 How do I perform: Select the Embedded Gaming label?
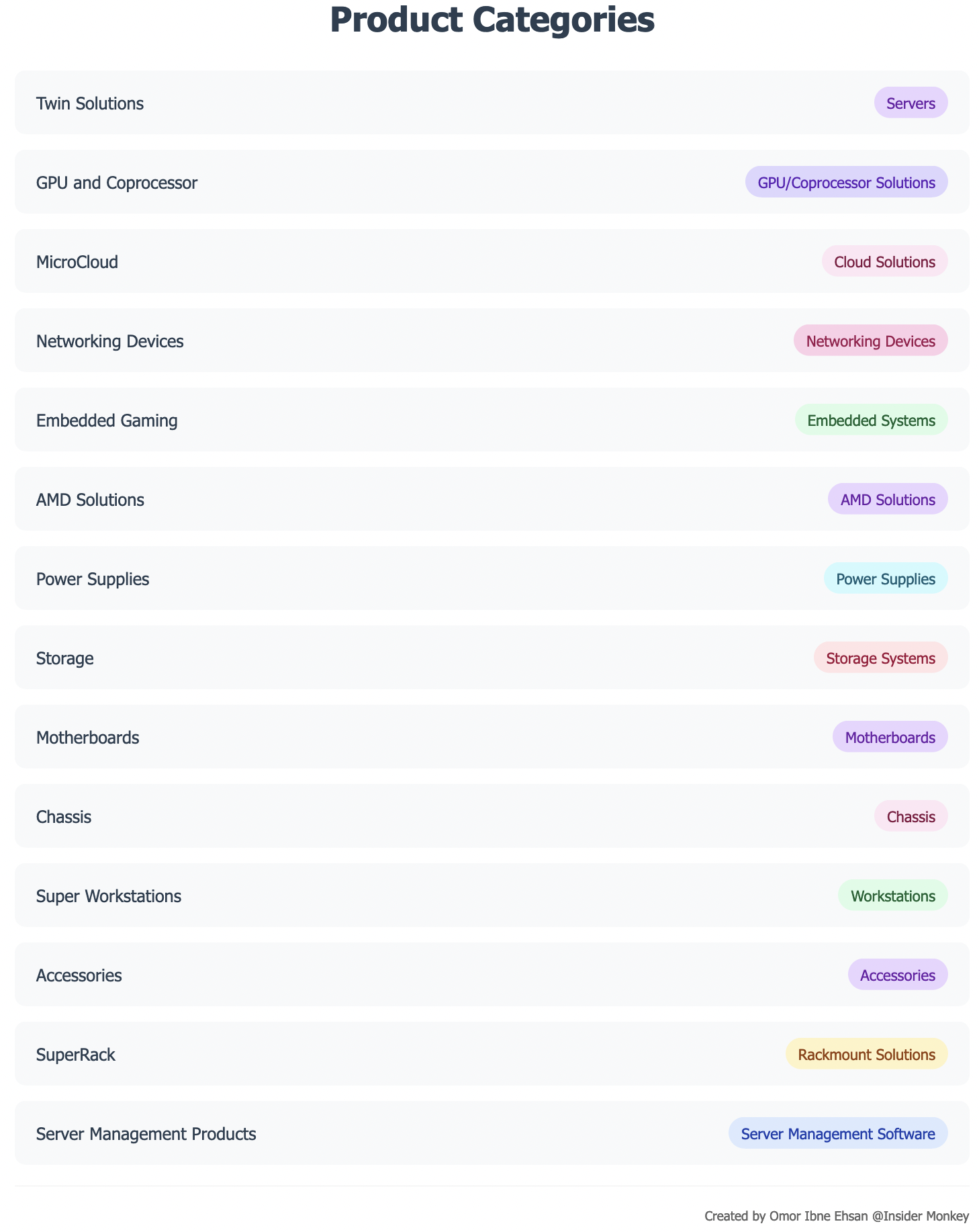pyautogui.click(x=107, y=421)
